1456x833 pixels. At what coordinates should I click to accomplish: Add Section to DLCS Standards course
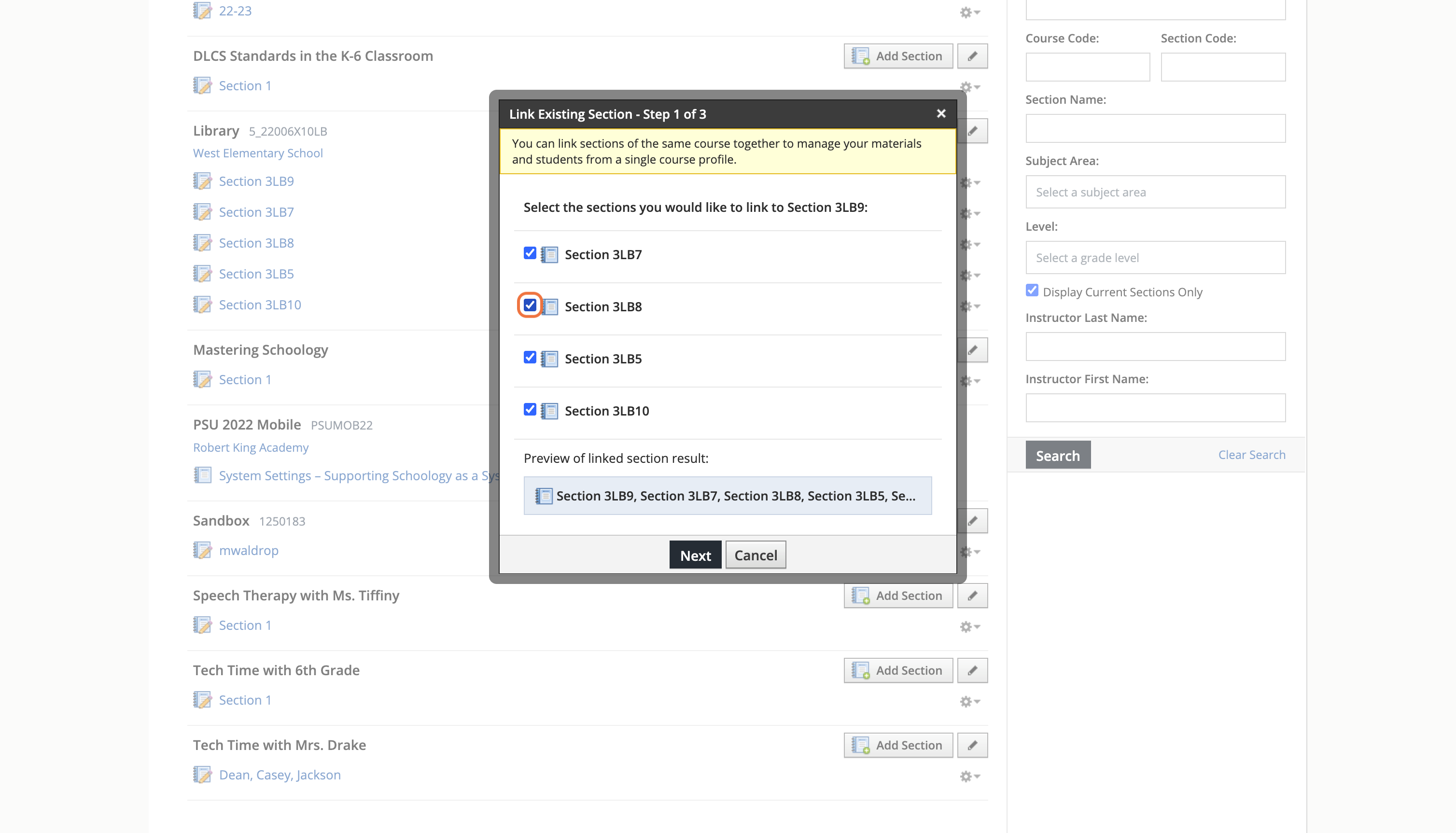pyautogui.click(x=897, y=56)
